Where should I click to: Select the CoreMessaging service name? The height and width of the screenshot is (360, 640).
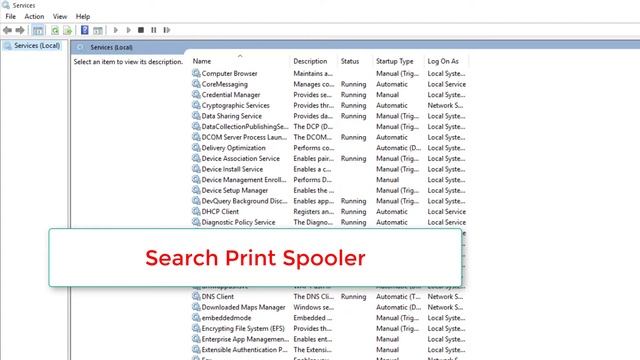click(x=224, y=84)
